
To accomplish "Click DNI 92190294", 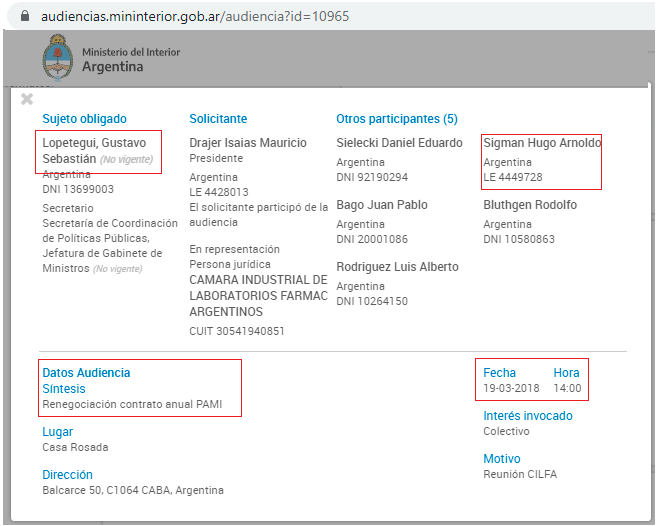I will click(x=372, y=177).
